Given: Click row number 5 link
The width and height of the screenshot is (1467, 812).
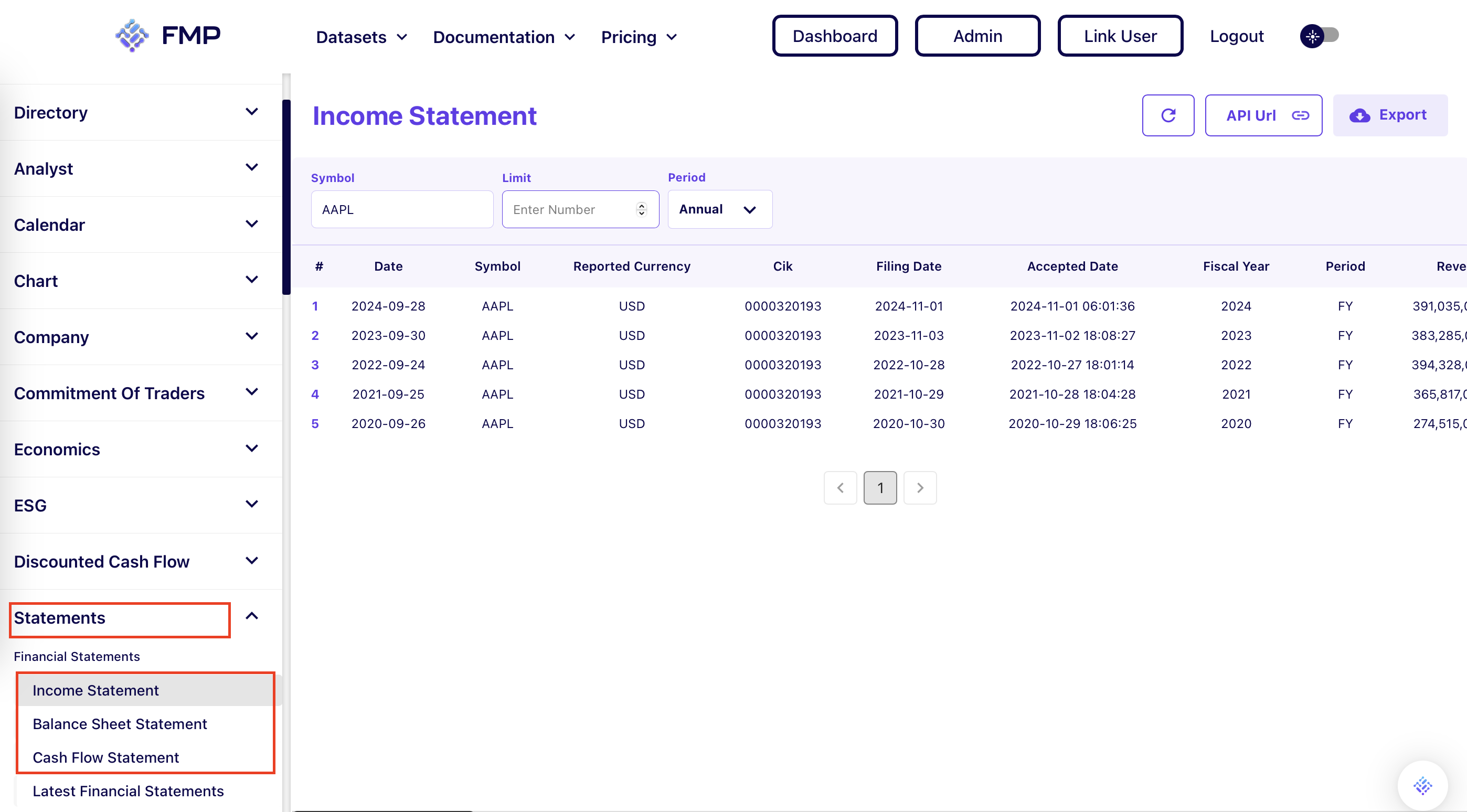Looking at the screenshot, I should click(x=315, y=424).
